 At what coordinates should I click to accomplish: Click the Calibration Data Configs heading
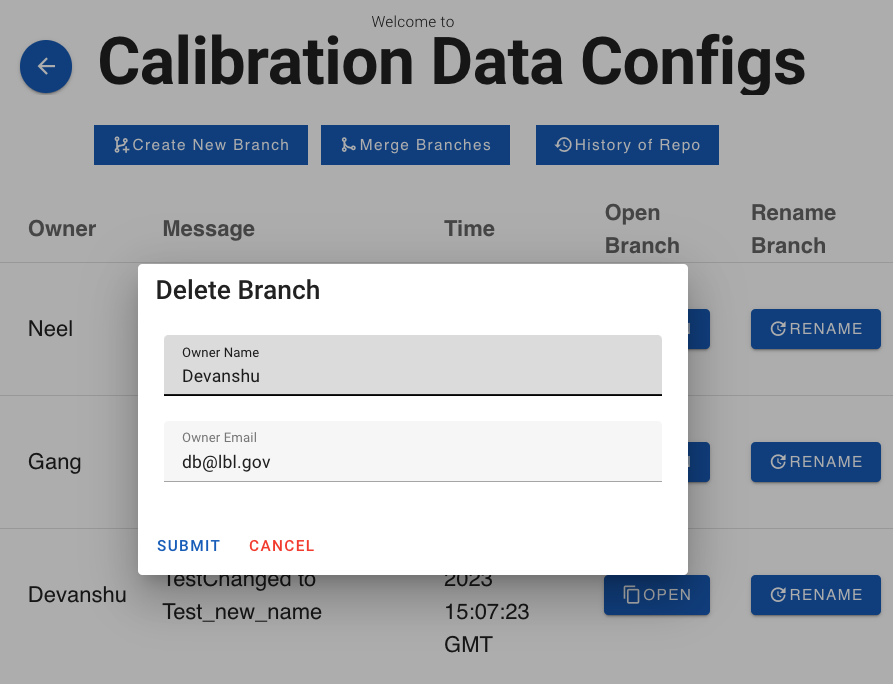(x=452, y=62)
